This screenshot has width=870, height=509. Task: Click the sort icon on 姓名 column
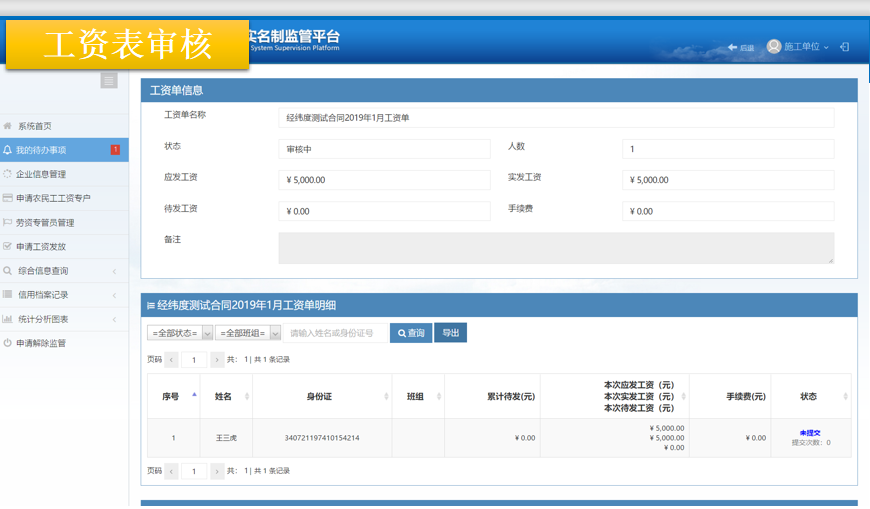click(x=247, y=397)
